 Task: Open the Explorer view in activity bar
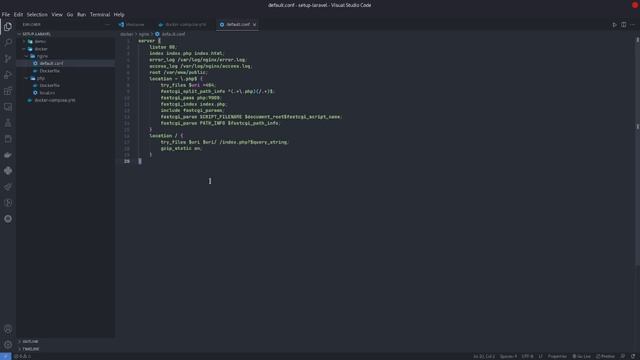[x=8, y=27]
